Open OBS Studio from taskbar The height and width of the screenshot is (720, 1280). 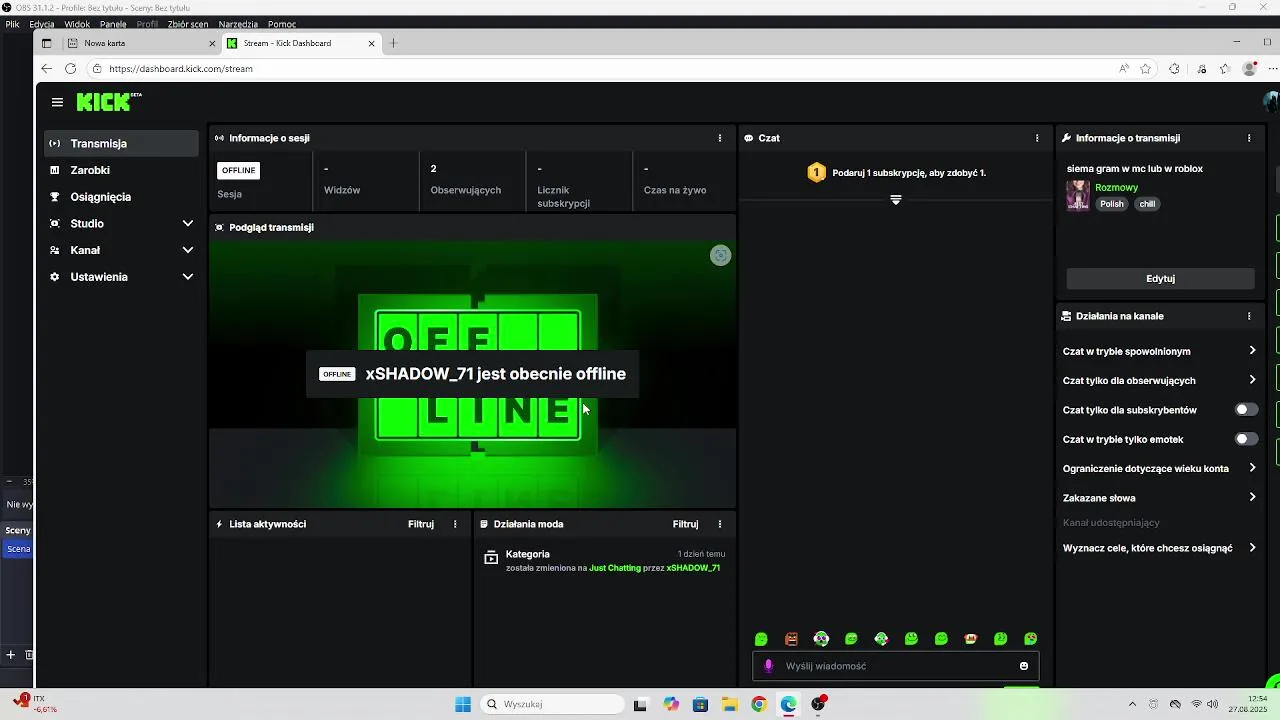(819, 704)
